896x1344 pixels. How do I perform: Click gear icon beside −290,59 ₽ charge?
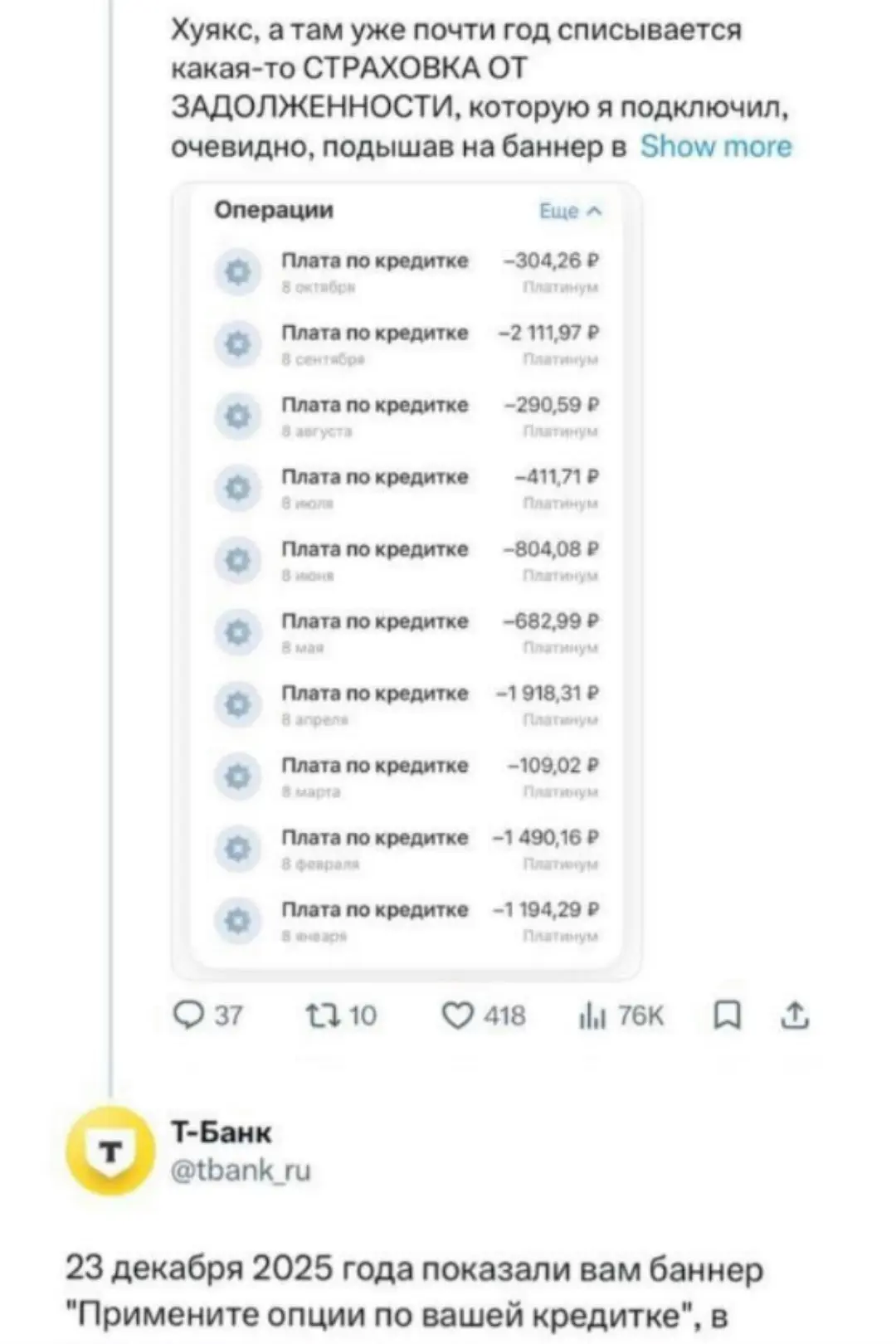tap(238, 416)
